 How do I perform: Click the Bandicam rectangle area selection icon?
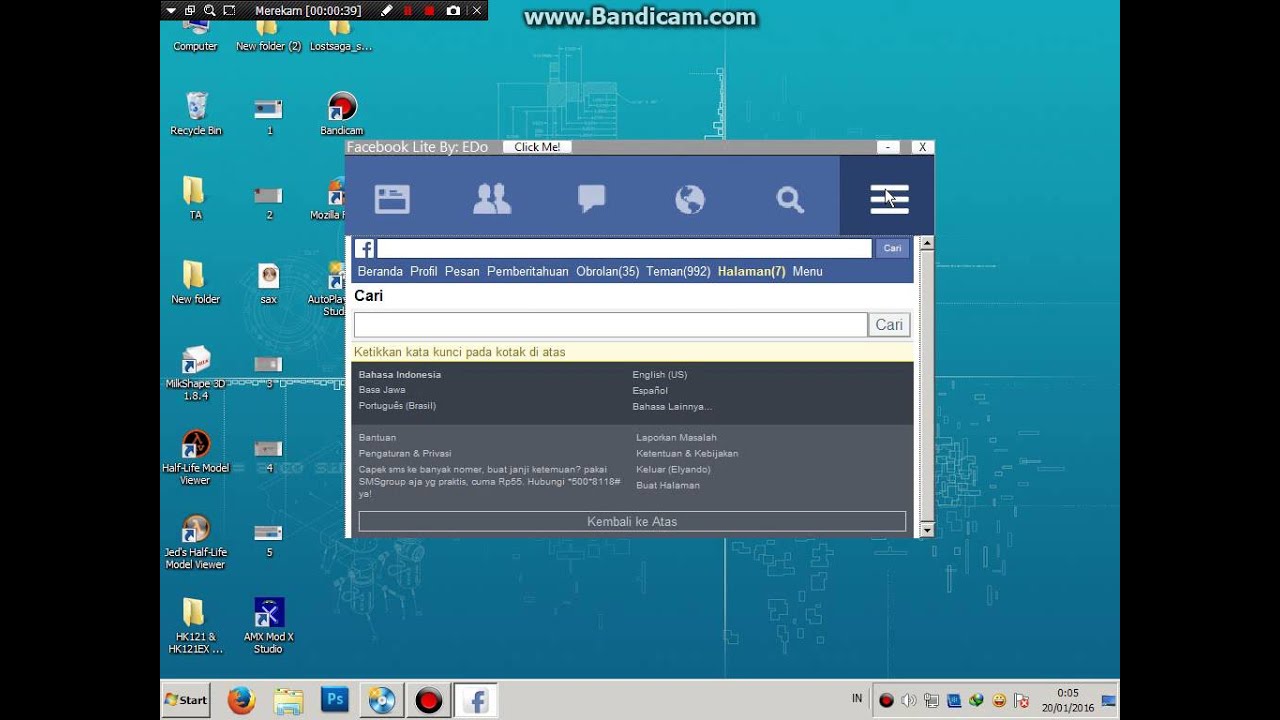tap(229, 10)
